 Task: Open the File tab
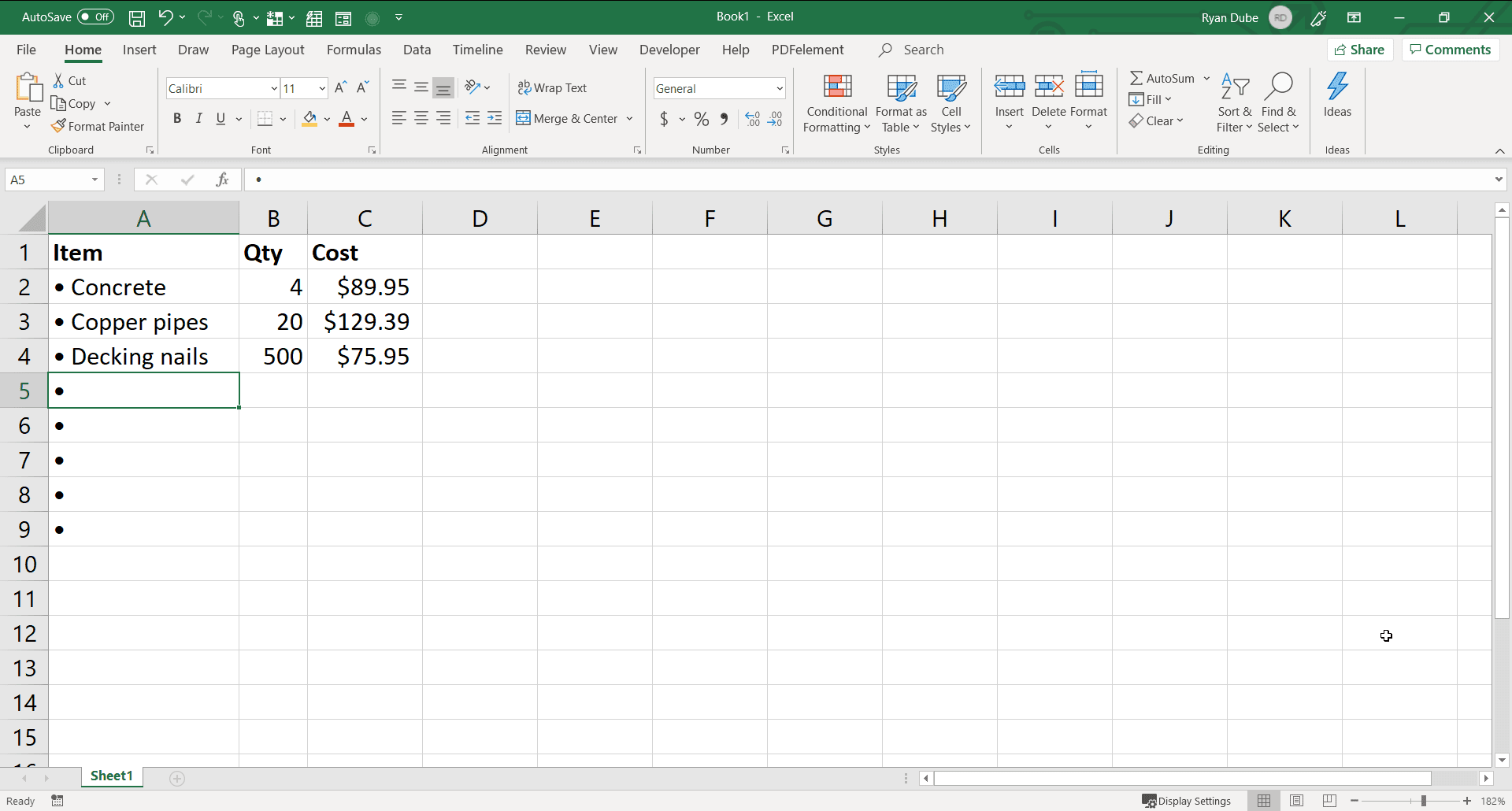(26, 50)
